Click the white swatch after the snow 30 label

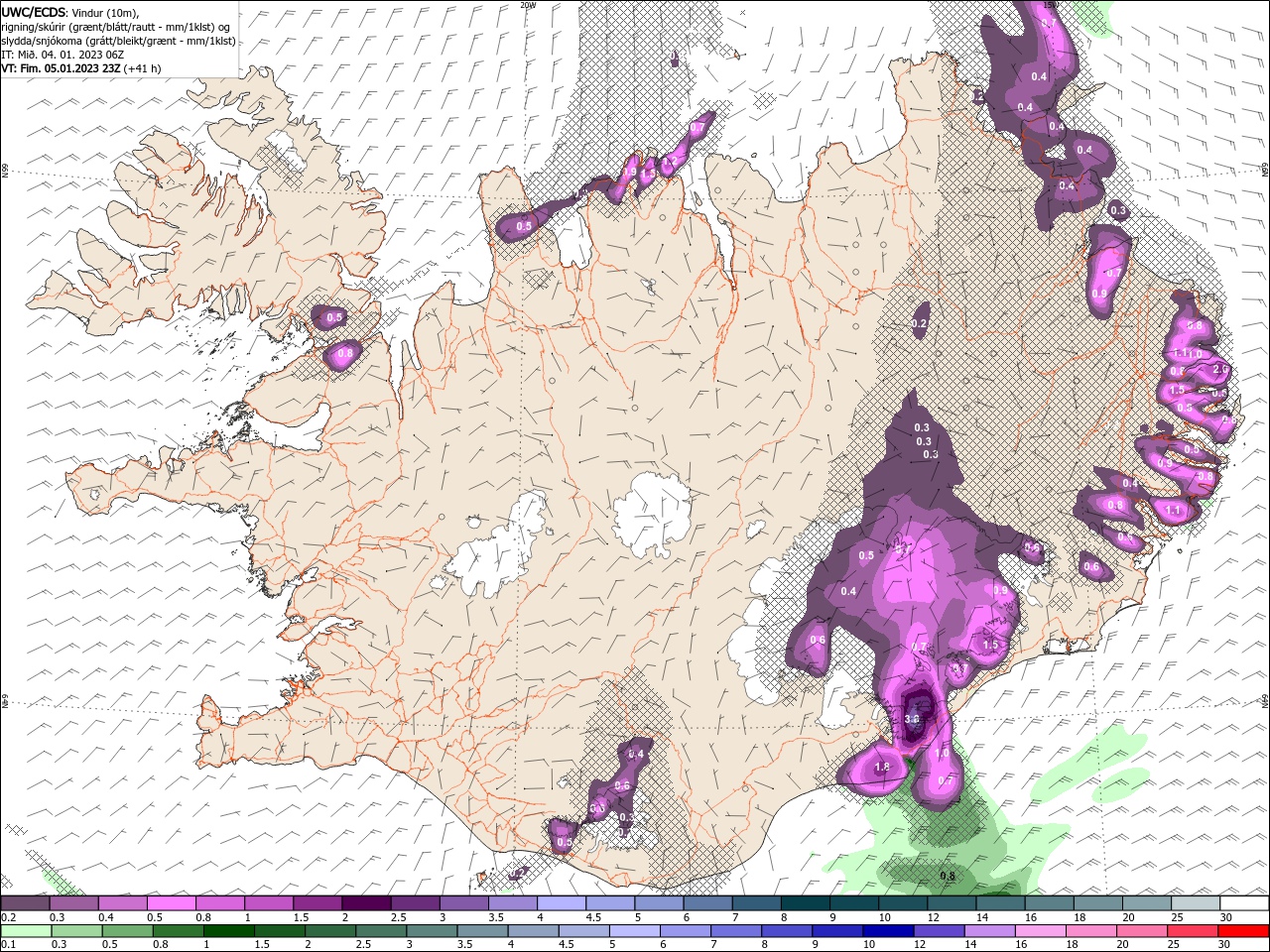(1244, 903)
